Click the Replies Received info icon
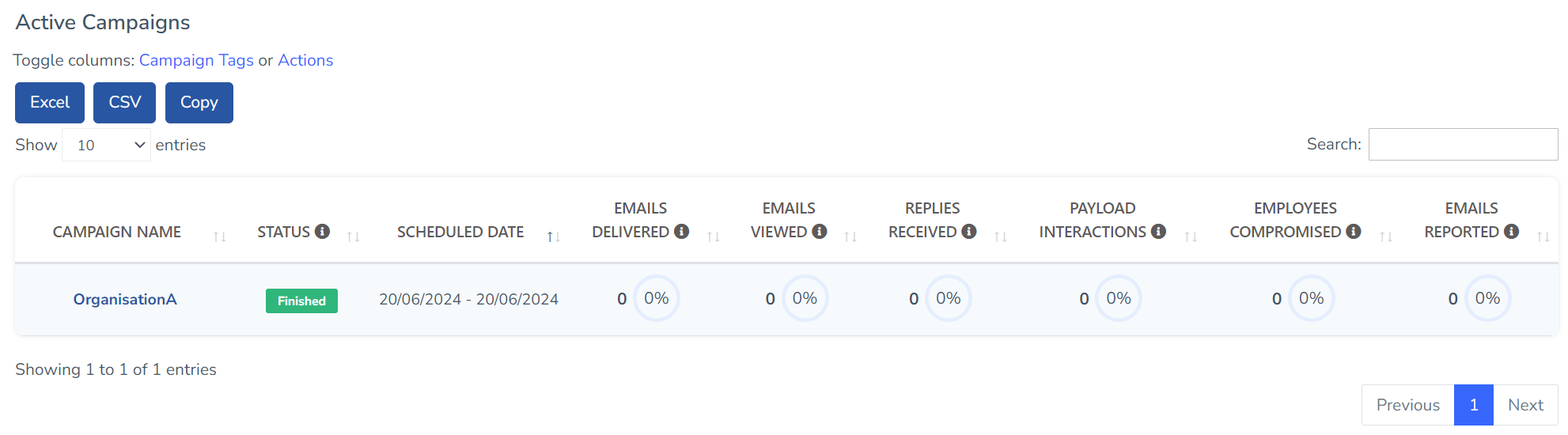 click(968, 231)
